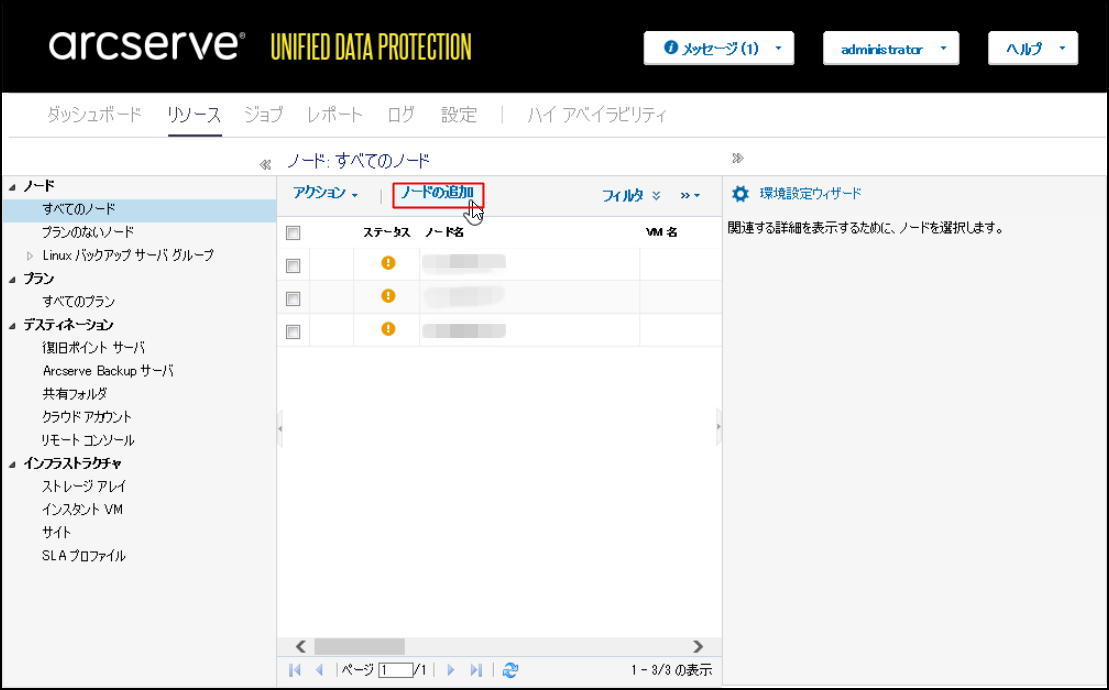Click the next page arrow icon
This screenshot has width=1109, height=690.
point(451,670)
